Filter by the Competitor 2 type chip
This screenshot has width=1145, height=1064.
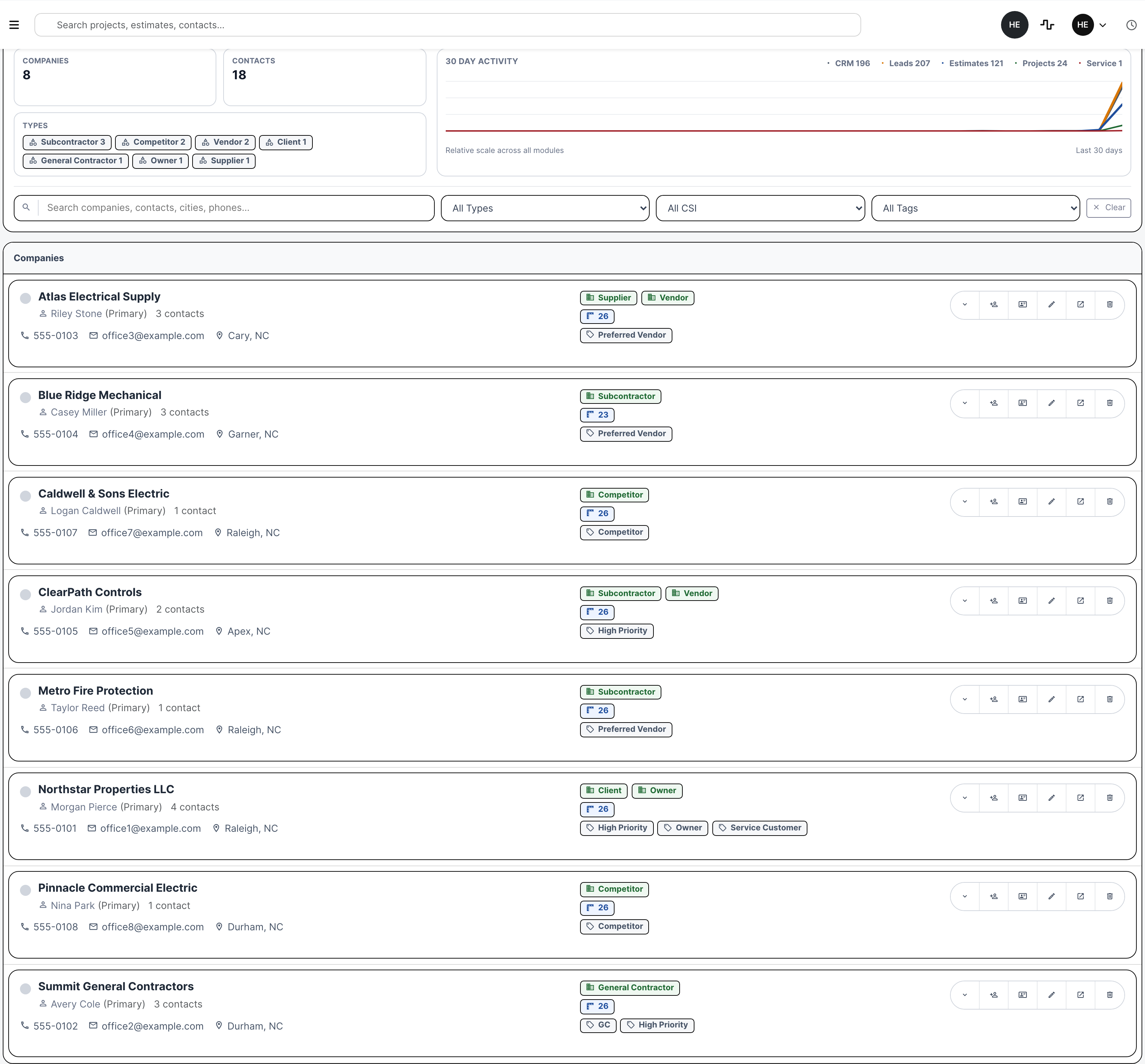tap(153, 142)
